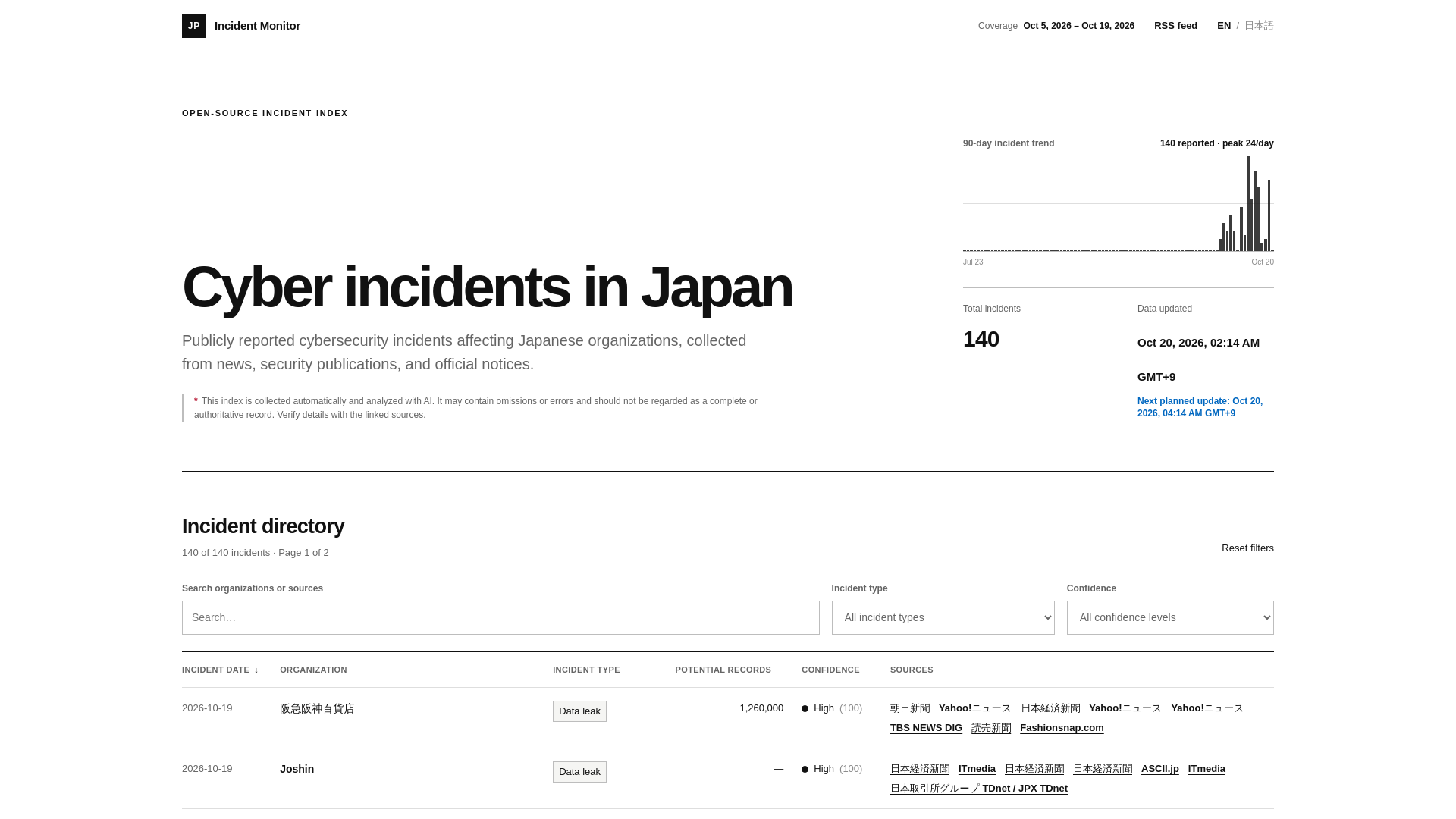The height and width of the screenshot is (819, 1456).
Task: Click organization name Joshin
Action: coord(297,769)
